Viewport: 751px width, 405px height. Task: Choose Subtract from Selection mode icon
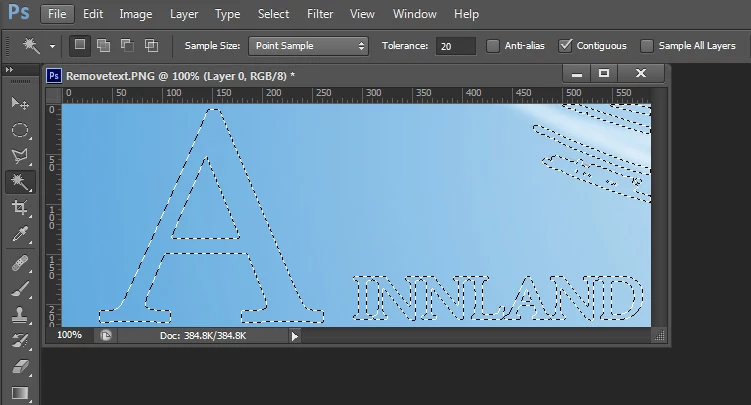click(127, 45)
